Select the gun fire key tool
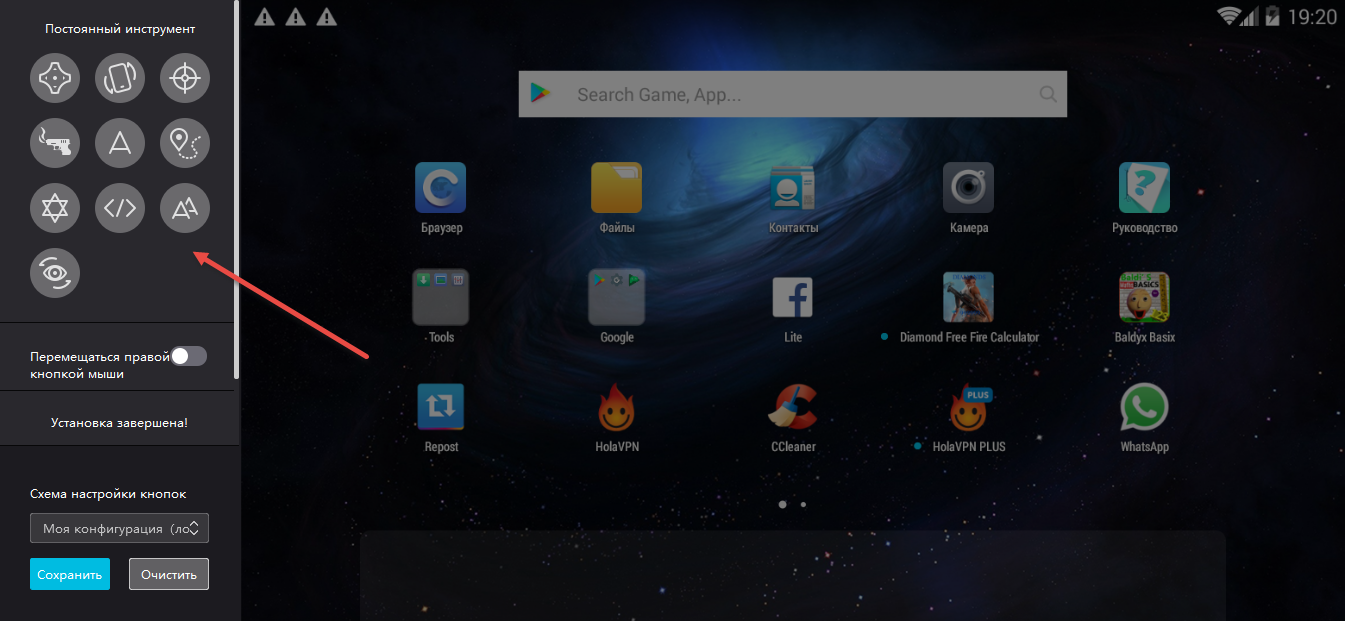Image resolution: width=1345 pixels, height=621 pixels. 55,143
